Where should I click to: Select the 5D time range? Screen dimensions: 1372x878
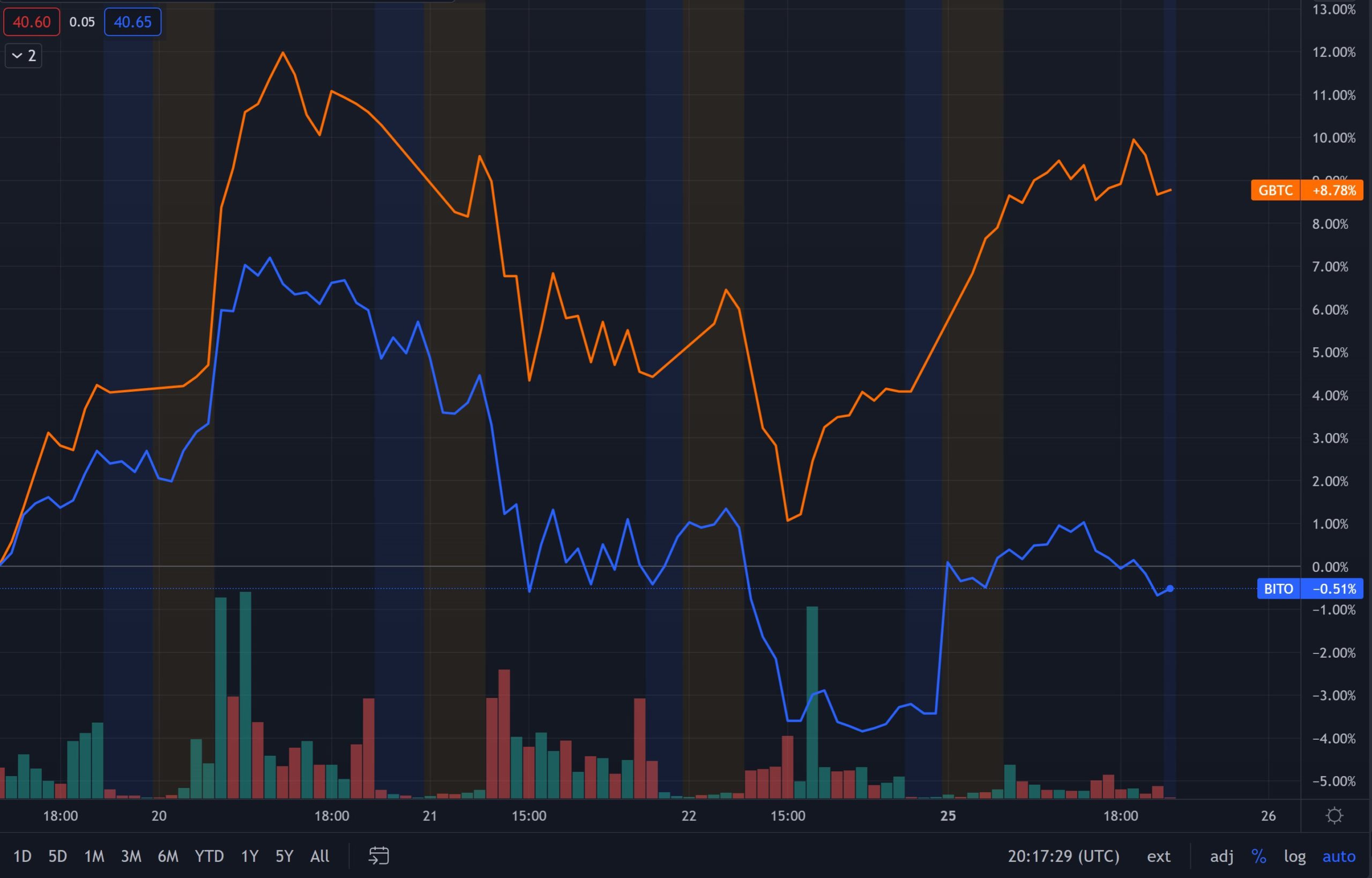pos(57,856)
